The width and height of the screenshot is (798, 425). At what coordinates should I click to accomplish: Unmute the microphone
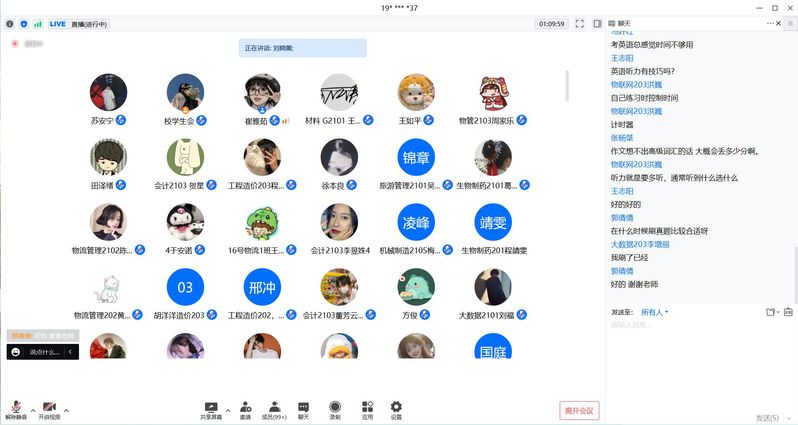(x=16, y=409)
